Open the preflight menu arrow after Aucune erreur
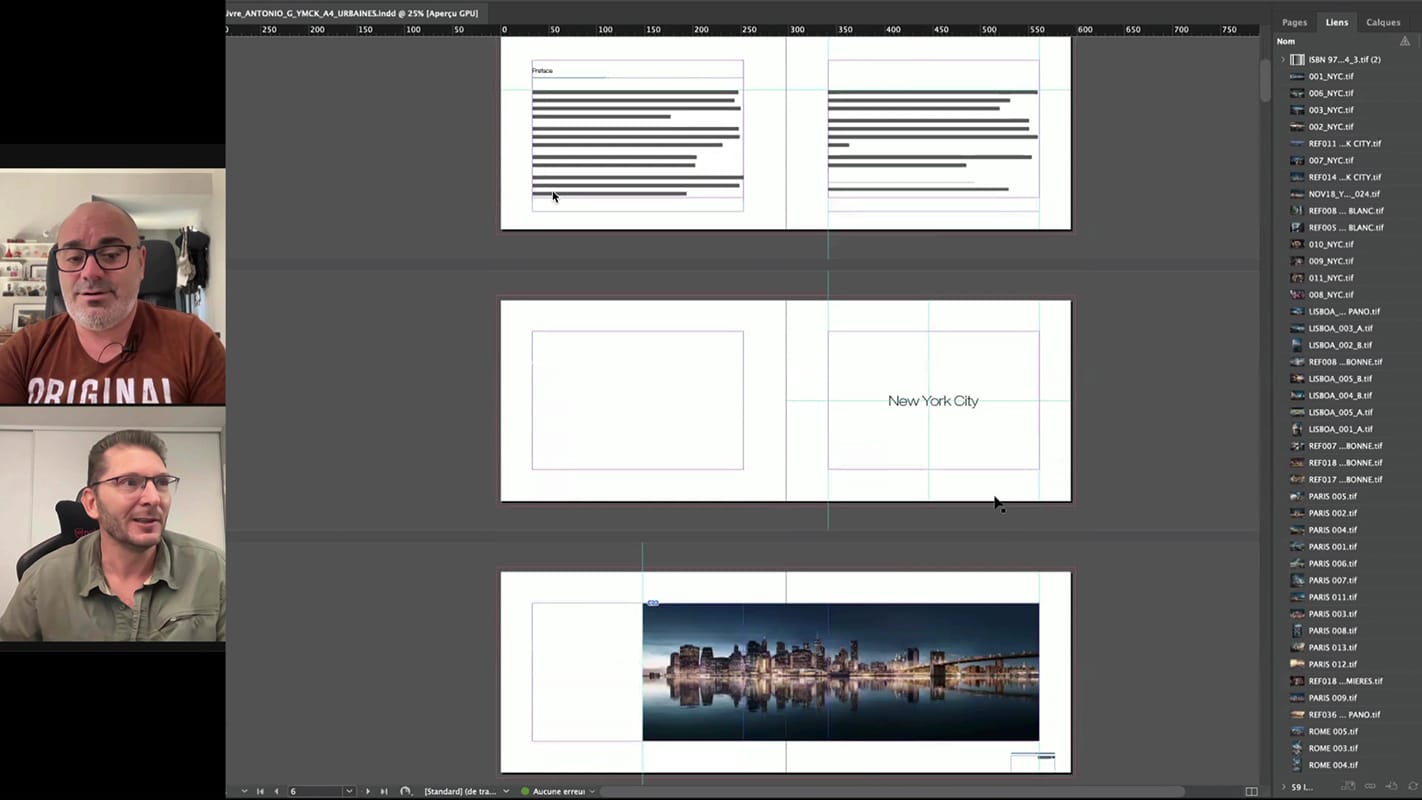The width and height of the screenshot is (1422, 800). point(592,791)
